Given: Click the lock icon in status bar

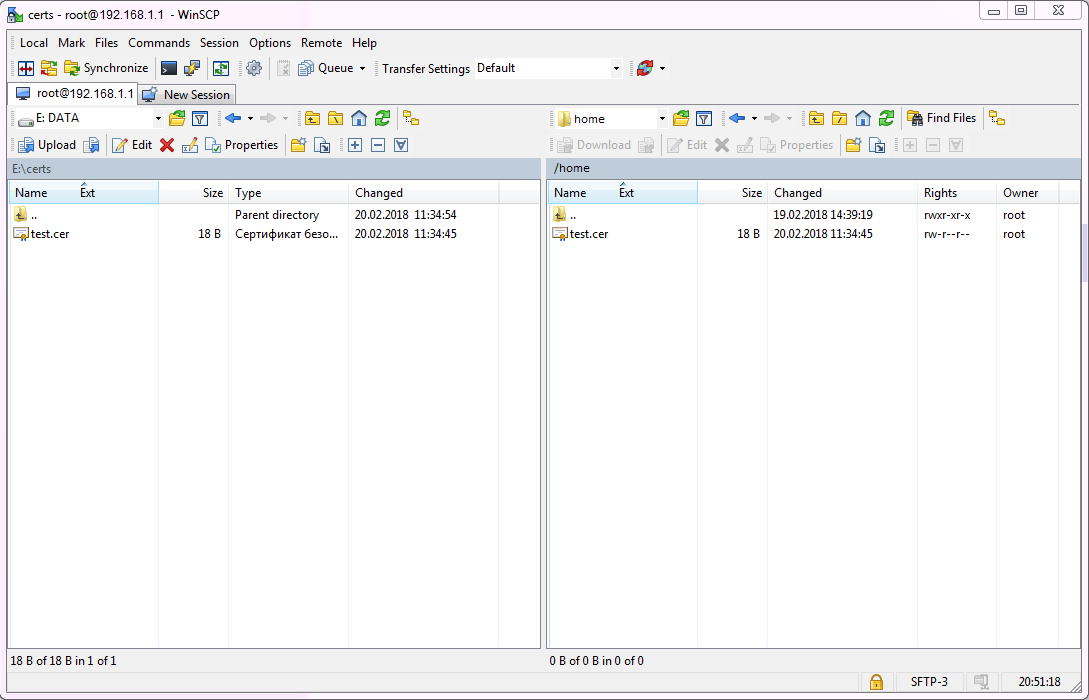Looking at the screenshot, I should 876,681.
